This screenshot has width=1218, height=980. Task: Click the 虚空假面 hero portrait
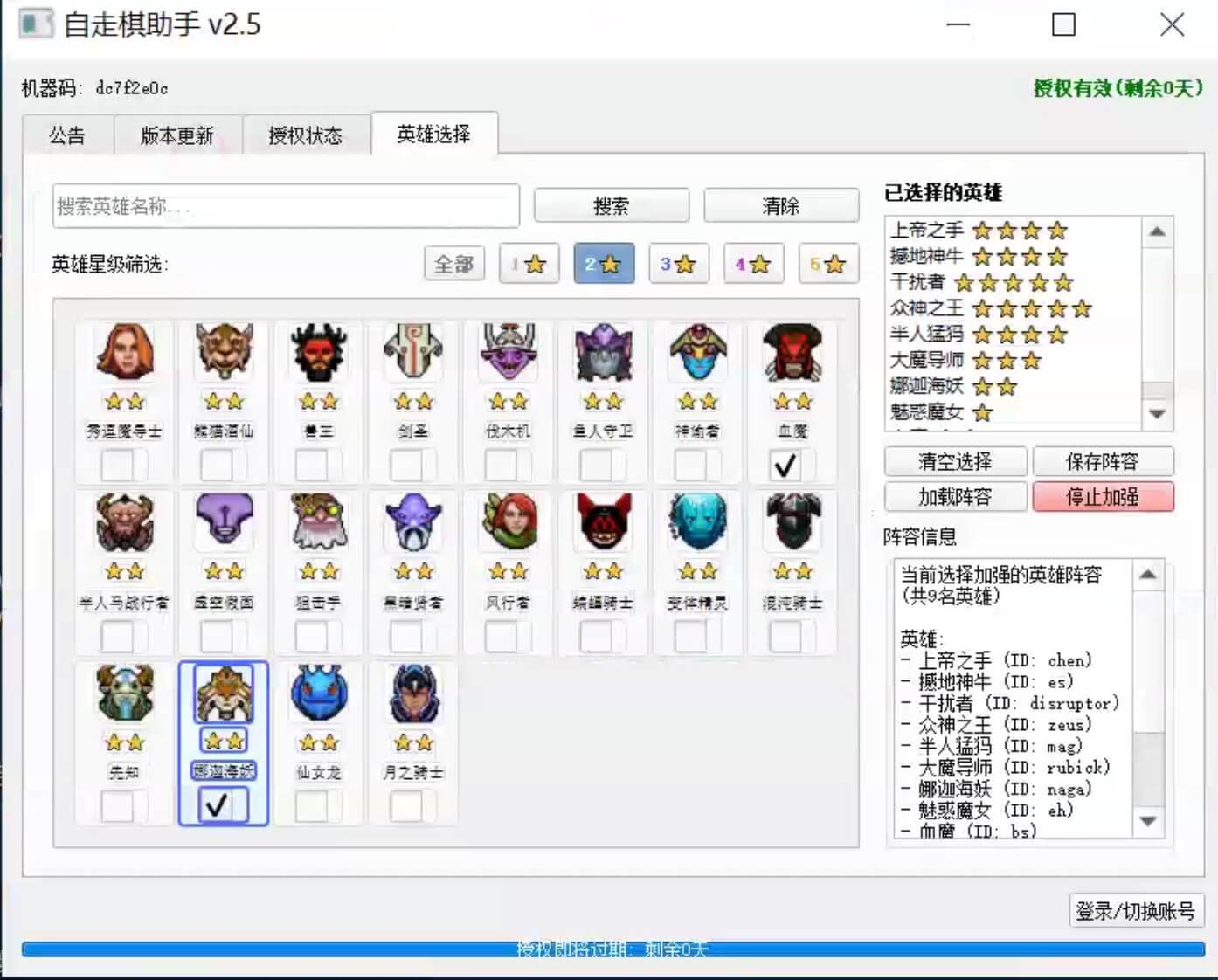(x=224, y=522)
